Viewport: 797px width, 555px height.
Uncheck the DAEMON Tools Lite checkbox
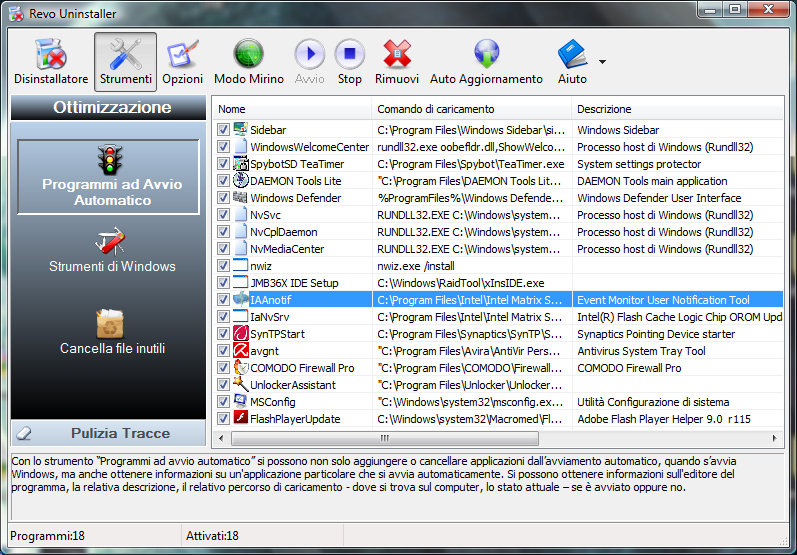[223, 181]
